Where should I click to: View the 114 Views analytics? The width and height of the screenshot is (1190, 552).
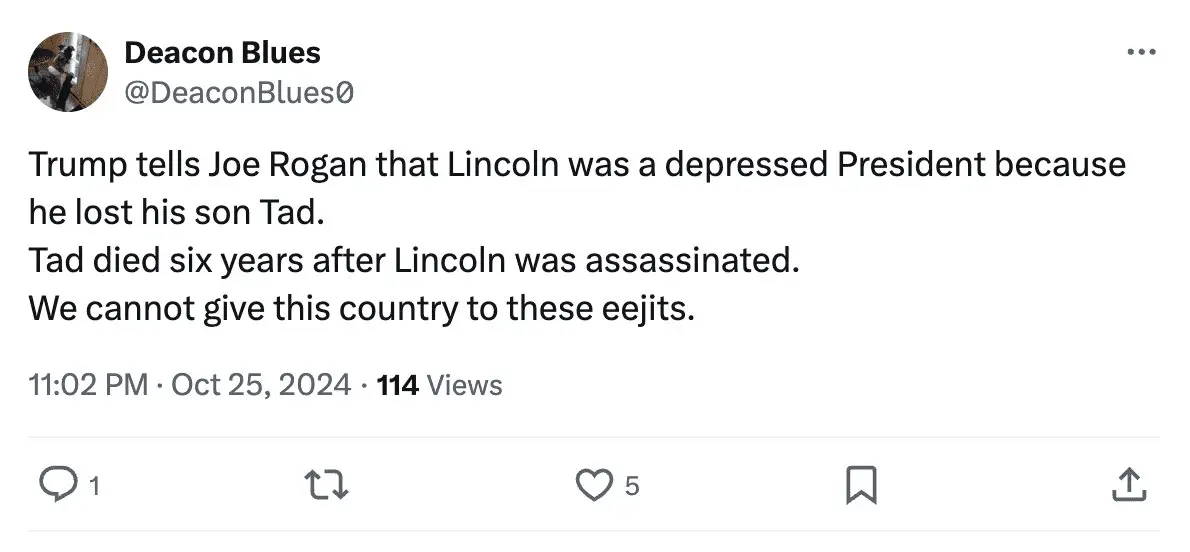tap(440, 384)
